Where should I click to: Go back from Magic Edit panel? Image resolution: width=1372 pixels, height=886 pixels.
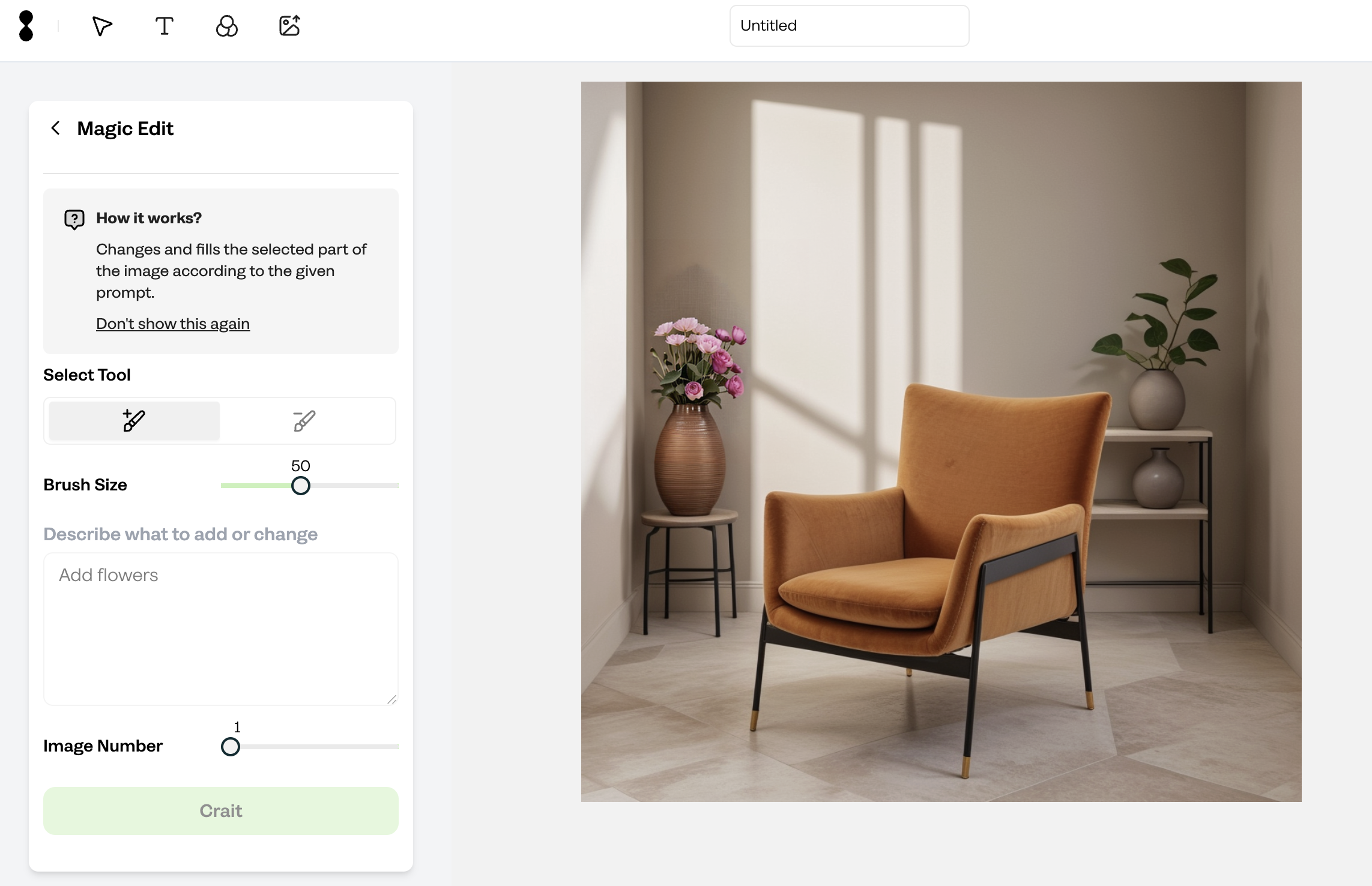click(55, 128)
